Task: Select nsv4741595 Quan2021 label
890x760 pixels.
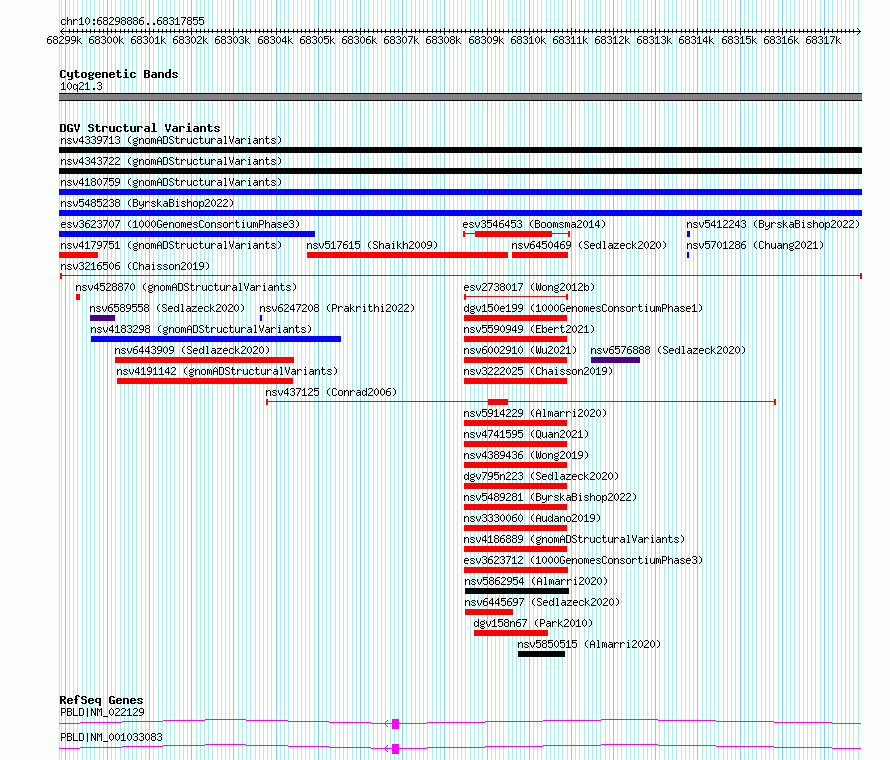Action: point(526,434)
